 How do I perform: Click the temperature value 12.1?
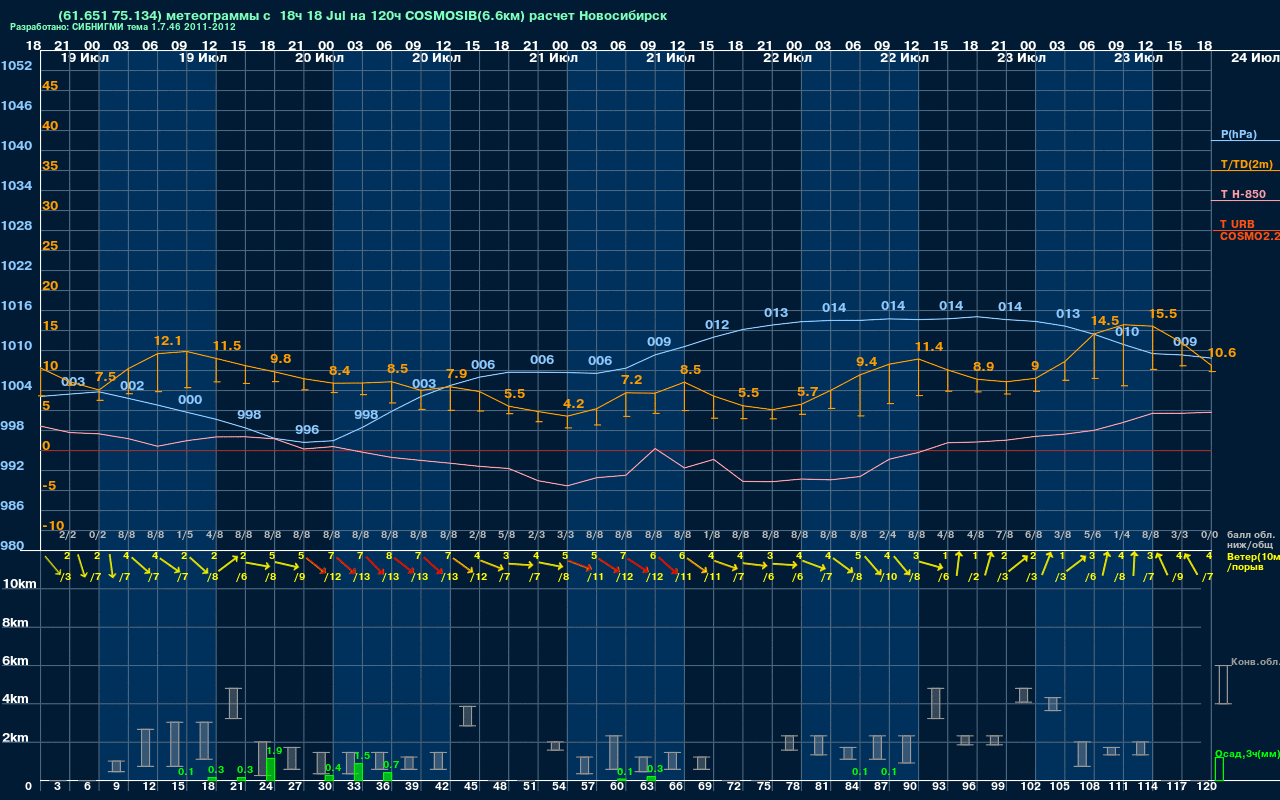coord(168,341)
